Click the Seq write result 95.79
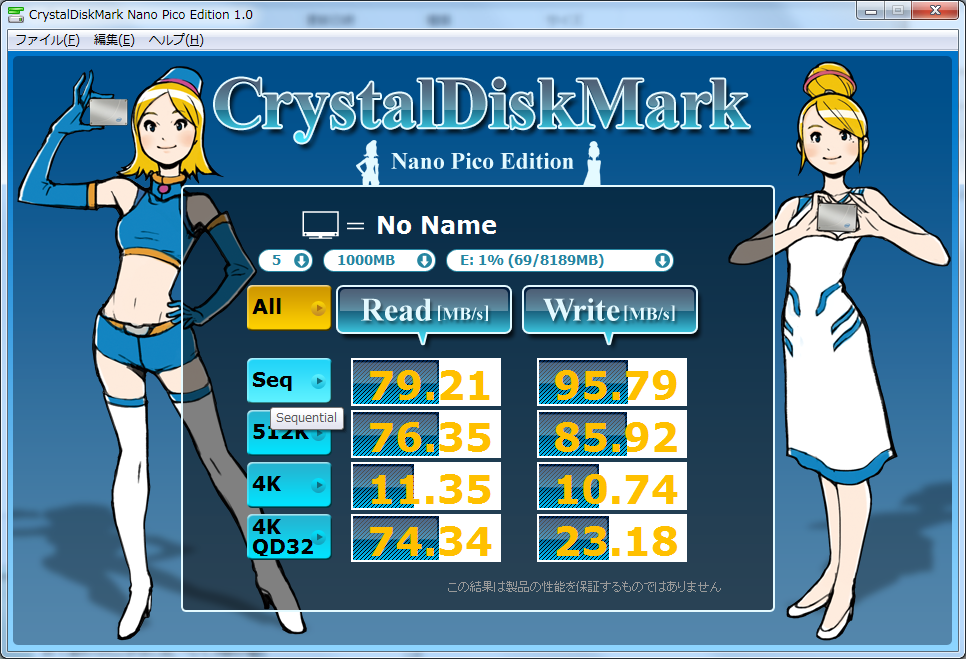Viewport: 966px width, 659px height. pos(612,382)
